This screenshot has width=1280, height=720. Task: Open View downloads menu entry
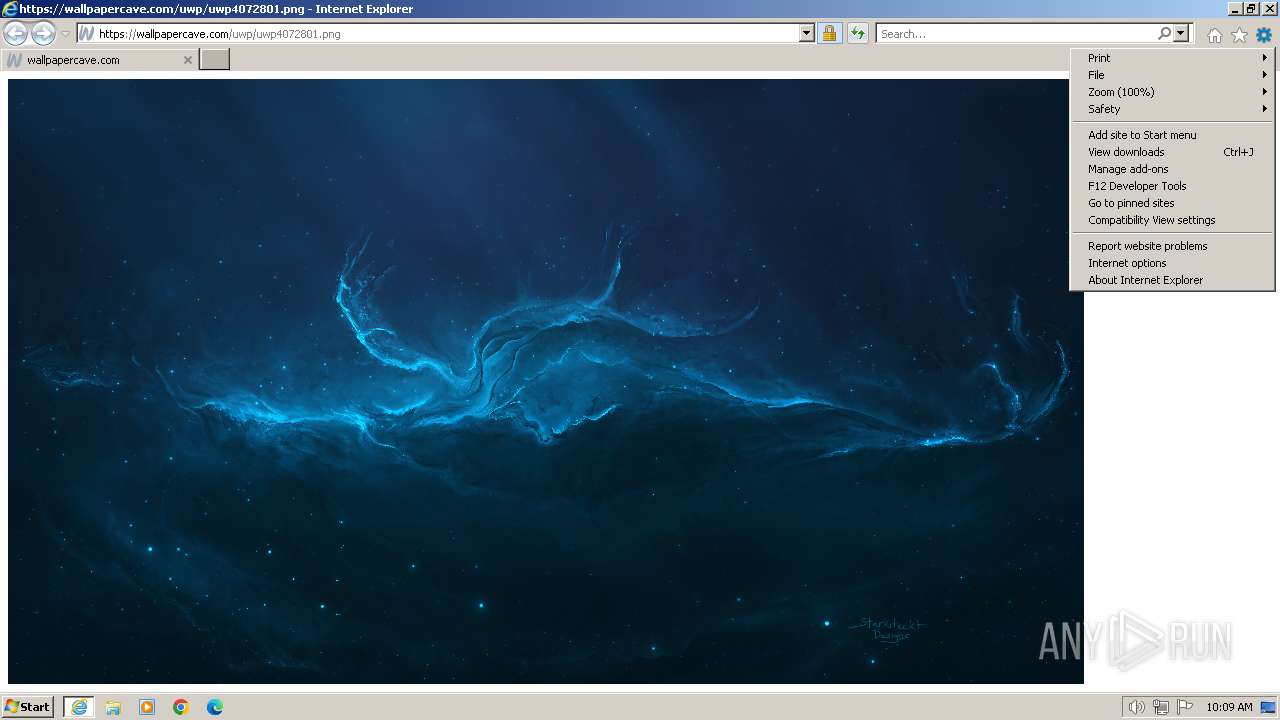coord(1171,152)
